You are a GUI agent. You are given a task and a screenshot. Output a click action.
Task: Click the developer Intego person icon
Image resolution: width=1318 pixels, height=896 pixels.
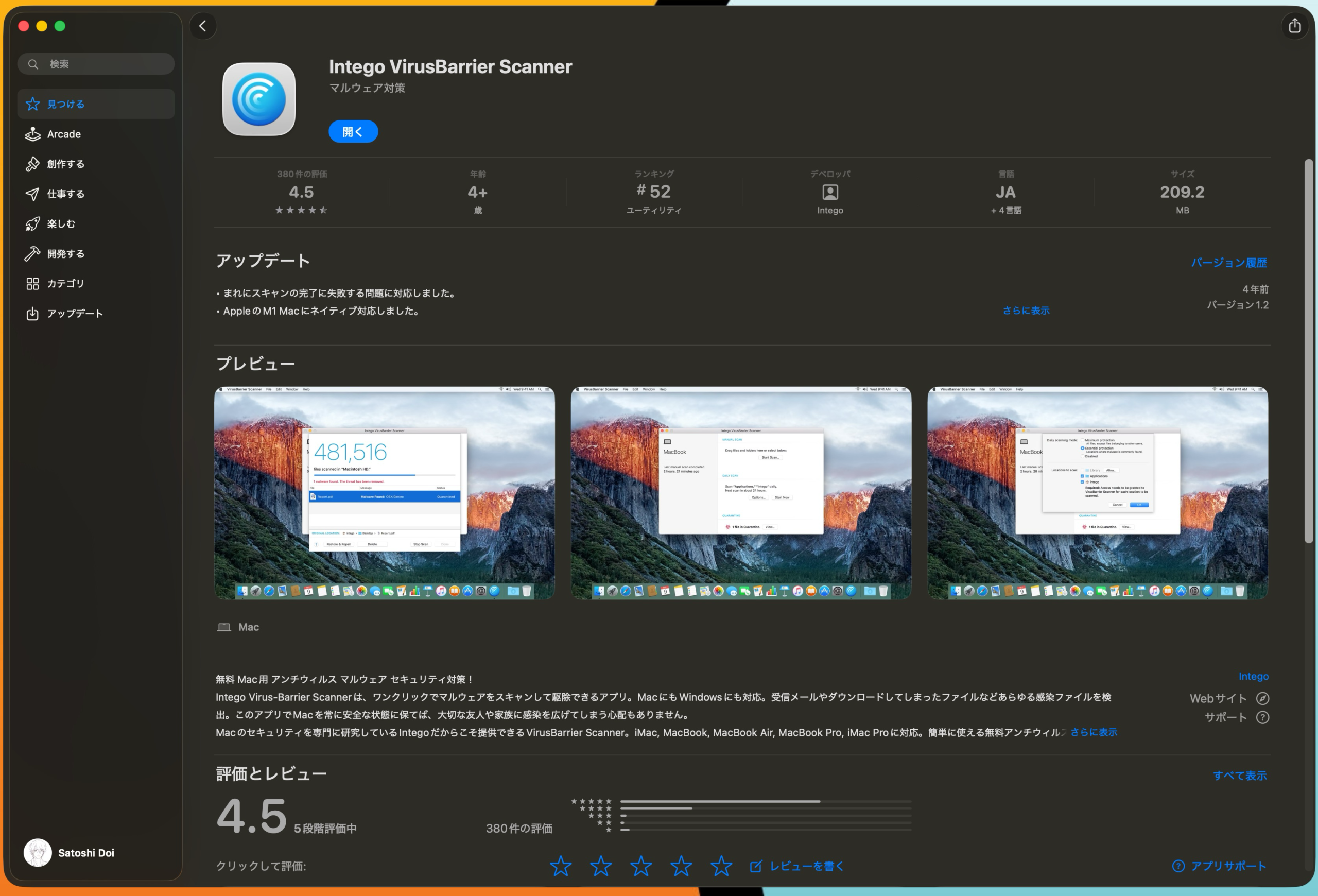pyautogui.click(x=830, y=193)
